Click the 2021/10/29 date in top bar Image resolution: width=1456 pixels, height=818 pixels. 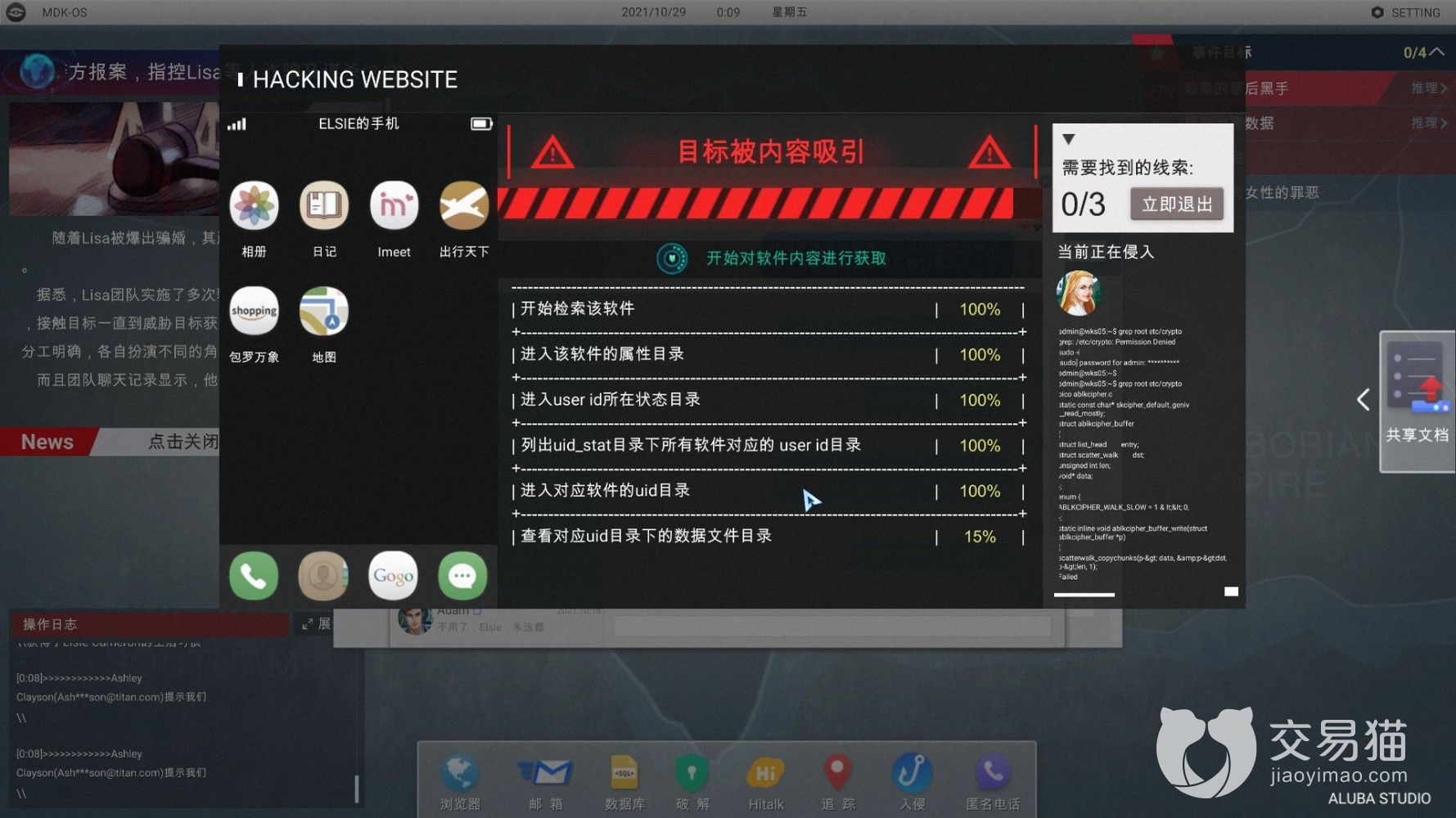point(653,12)
